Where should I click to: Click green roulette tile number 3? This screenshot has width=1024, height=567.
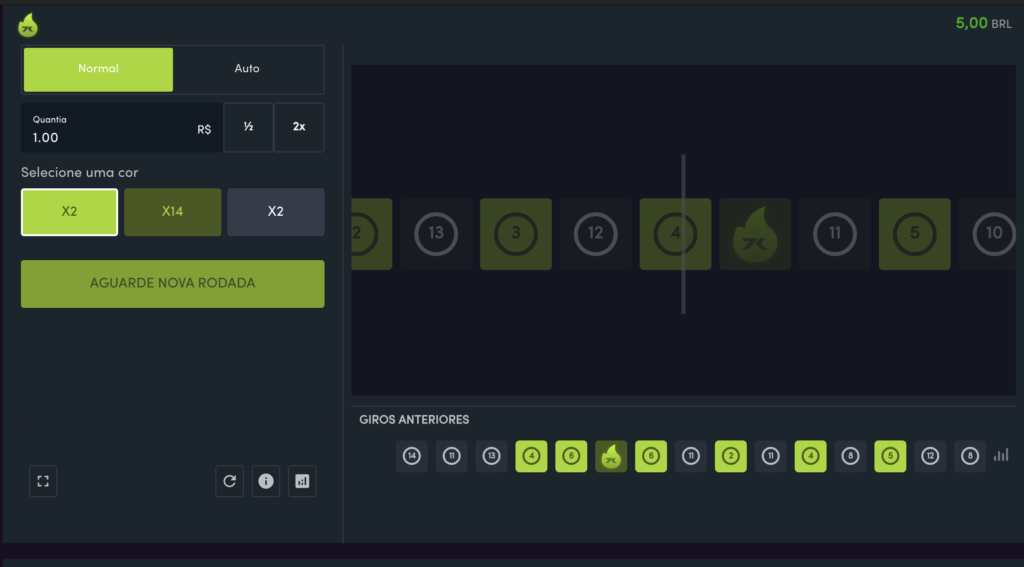pos(516,234)
